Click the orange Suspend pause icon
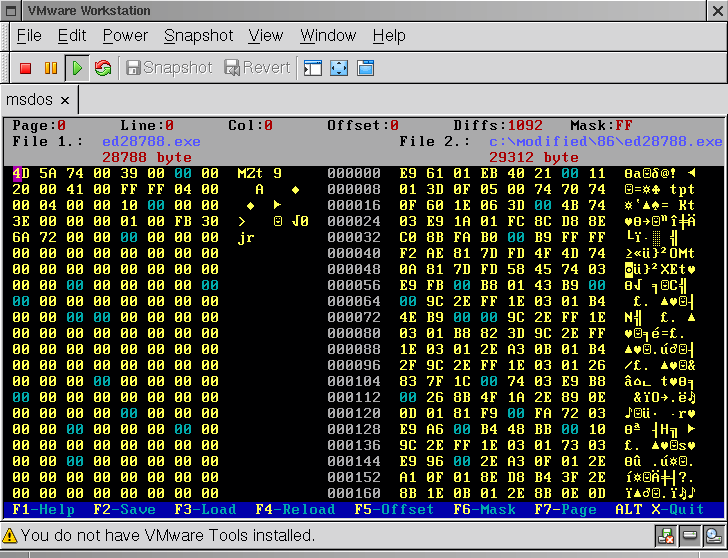The image size is (728, 558). (x=51, y=68)
